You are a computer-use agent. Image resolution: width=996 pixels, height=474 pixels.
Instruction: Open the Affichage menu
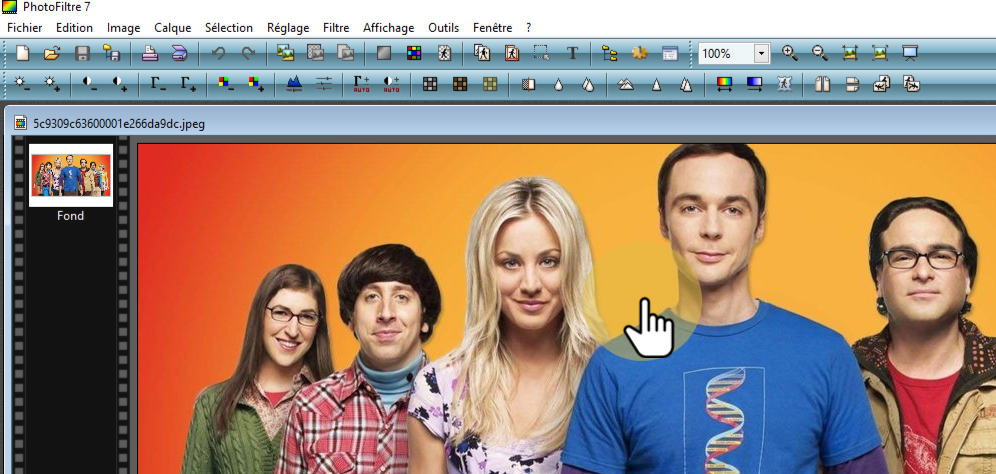point(389,28)
